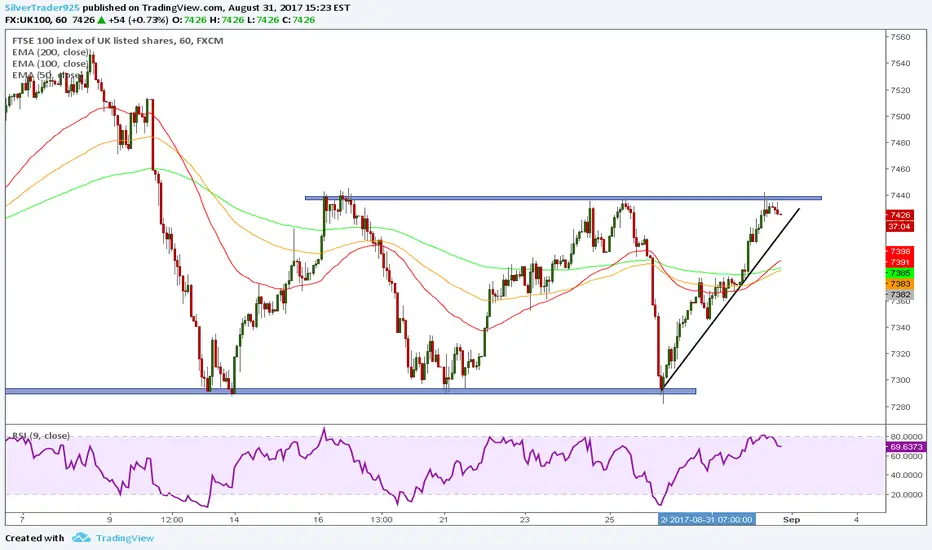This screenshot has width=932, height=550.
Task: Click the 80.0000 RSI axis label
Action: [907, 437]
